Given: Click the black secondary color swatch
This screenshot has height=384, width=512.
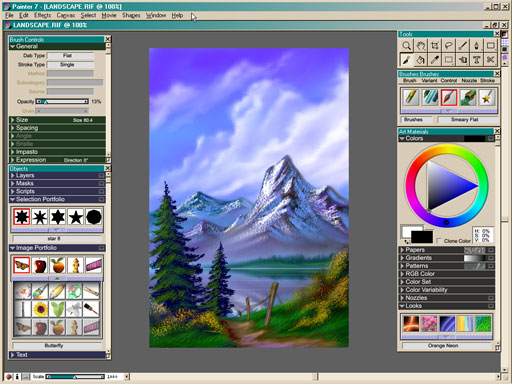Looking at the screenshot, I should tap(422, 237).
